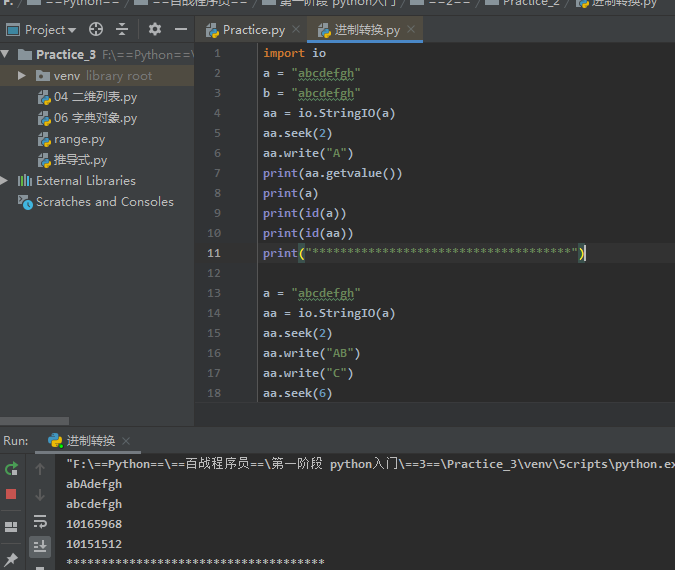Click the 进制转换.py breadcrumb at top
675x570 pixels.
(x=618, y=3)
